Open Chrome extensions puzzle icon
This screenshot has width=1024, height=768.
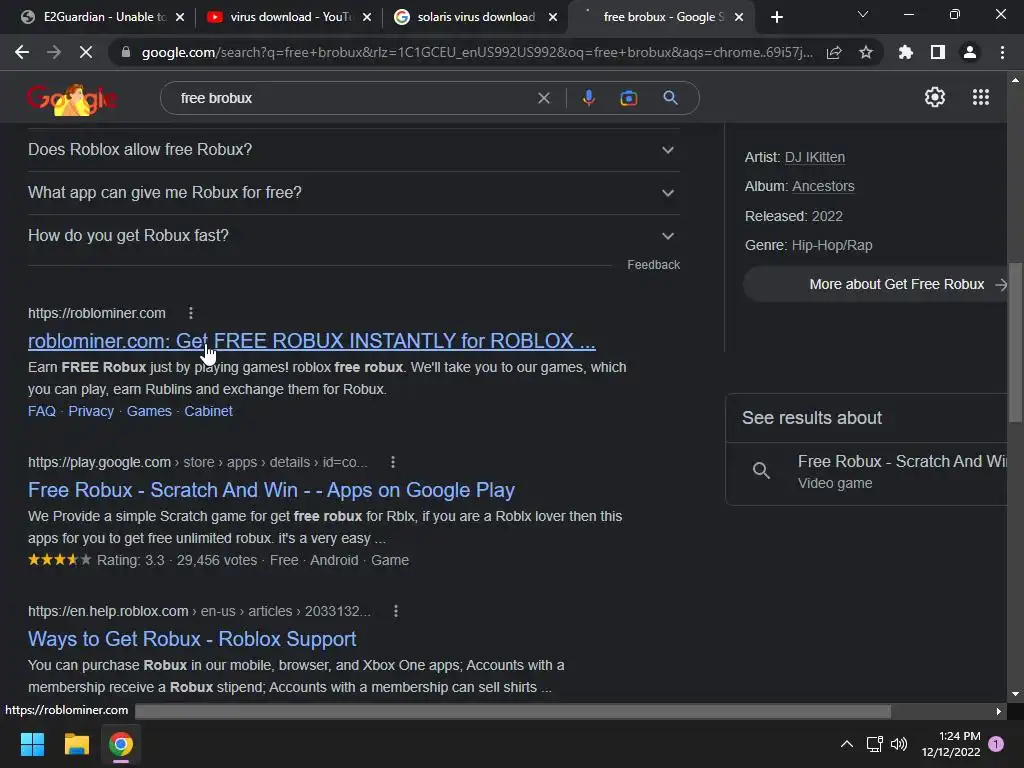tap(905, 52)
